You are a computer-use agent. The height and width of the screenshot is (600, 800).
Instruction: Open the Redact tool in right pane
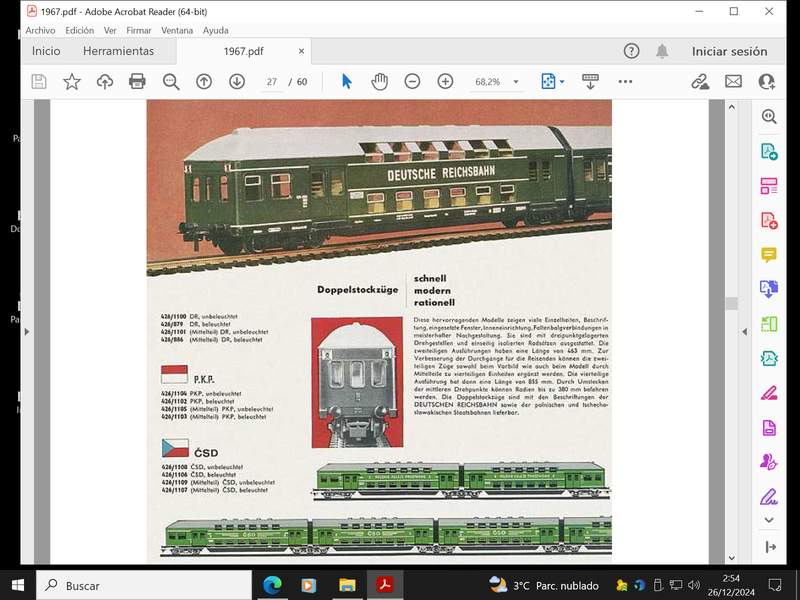(x=769, y=393)
